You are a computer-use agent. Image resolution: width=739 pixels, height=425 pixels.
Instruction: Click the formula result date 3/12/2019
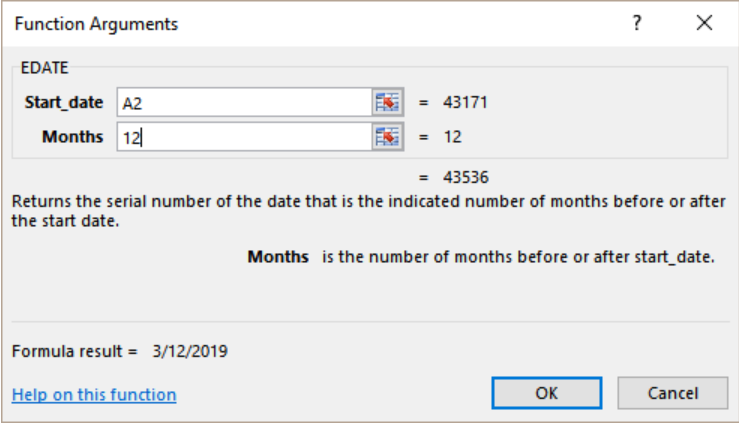point(190,351)
